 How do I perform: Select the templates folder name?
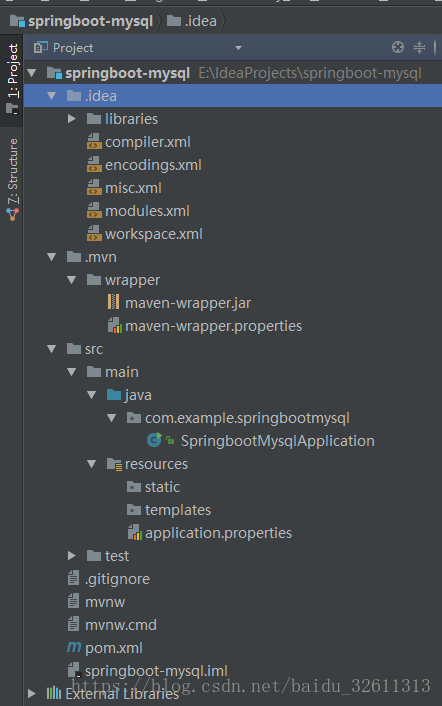pos(178,510)
